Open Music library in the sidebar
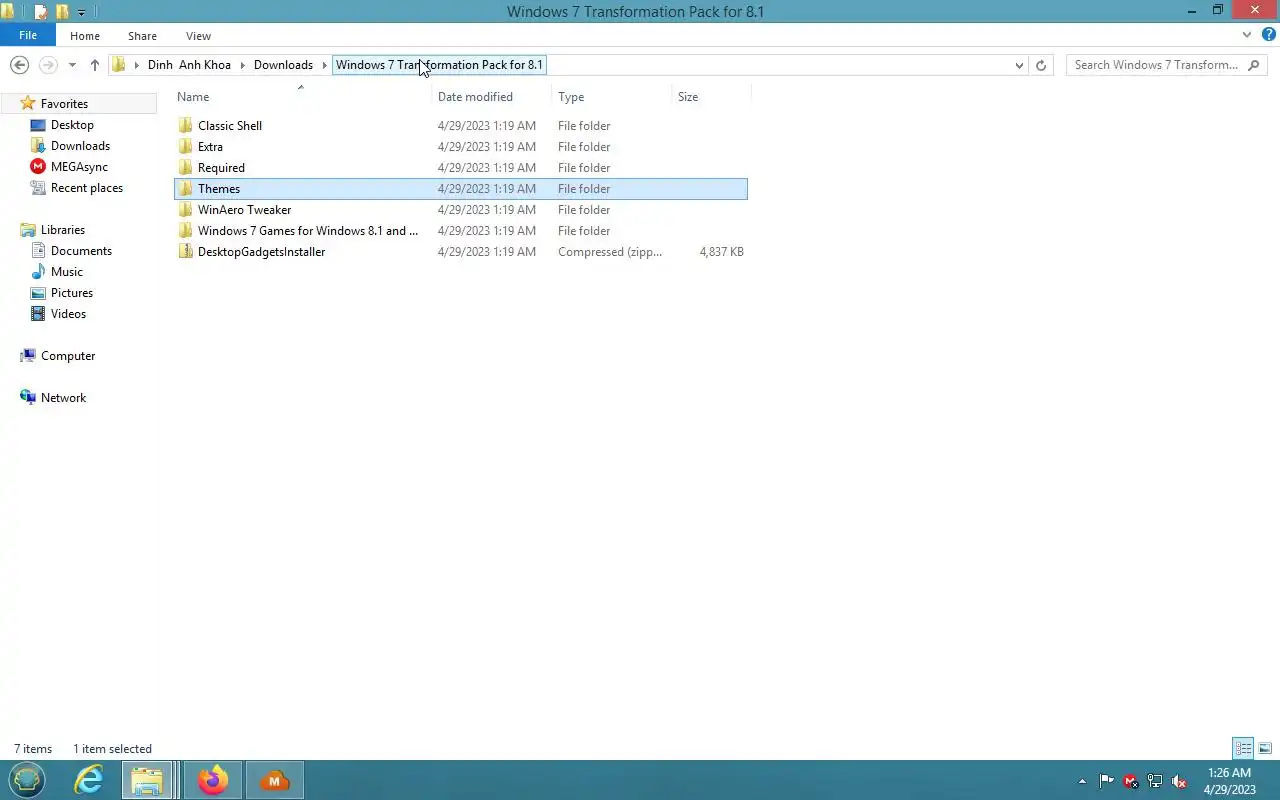This screenshot has height=800, width=1280. 67,272
